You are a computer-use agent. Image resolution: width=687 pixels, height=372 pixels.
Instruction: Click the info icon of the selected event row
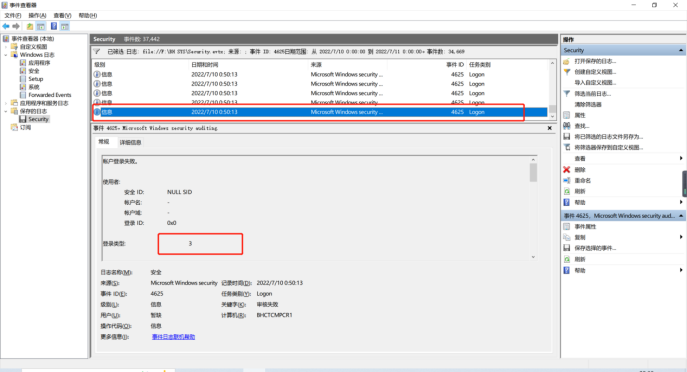point(97,112)
